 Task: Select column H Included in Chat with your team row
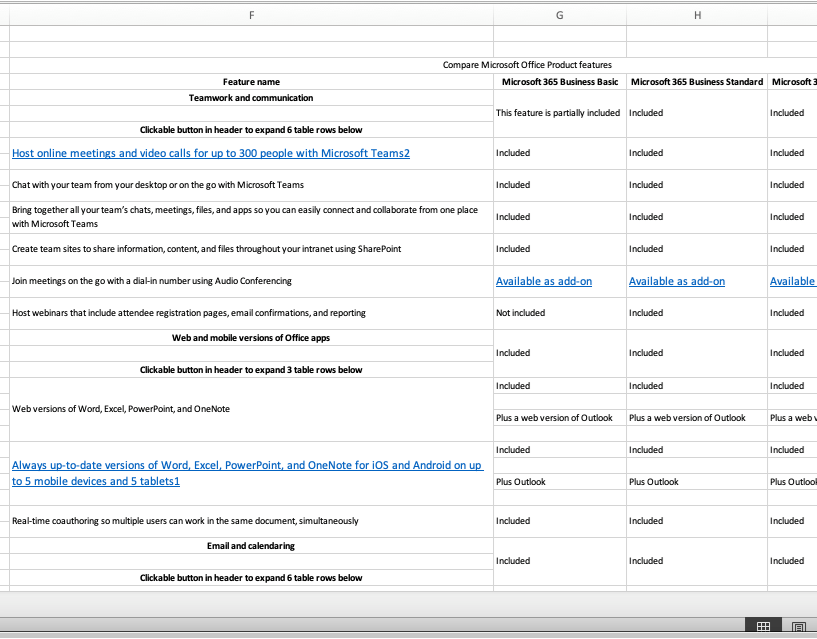697,185
